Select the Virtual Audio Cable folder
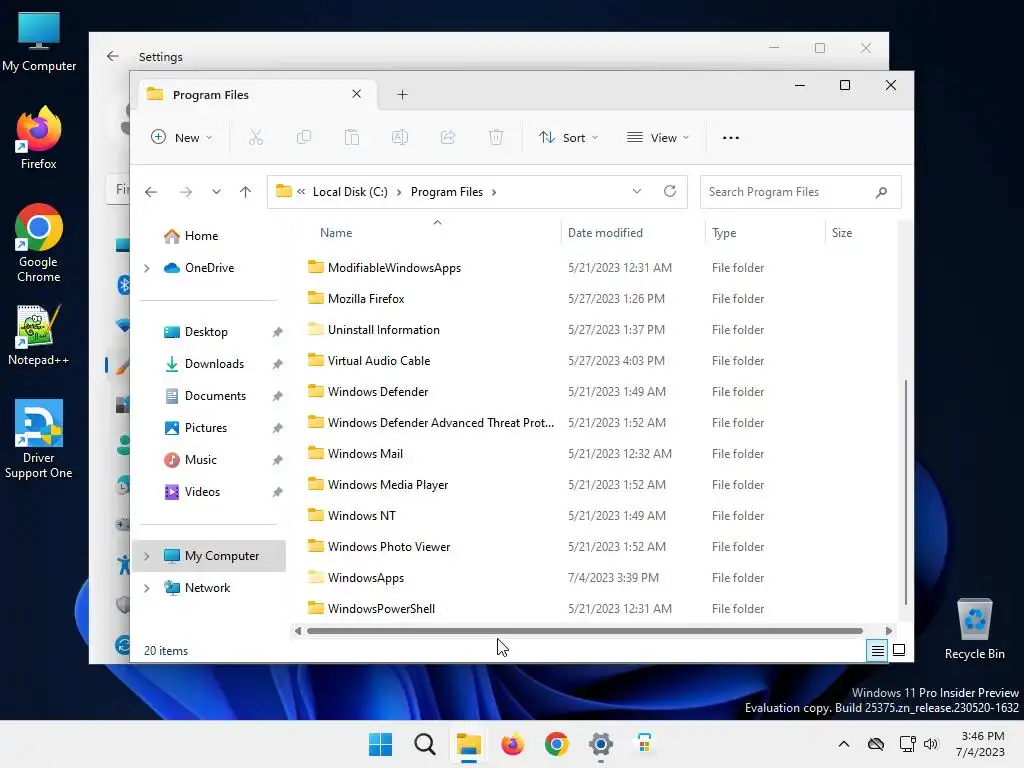 pyautogui.click(x=379, y=360)
